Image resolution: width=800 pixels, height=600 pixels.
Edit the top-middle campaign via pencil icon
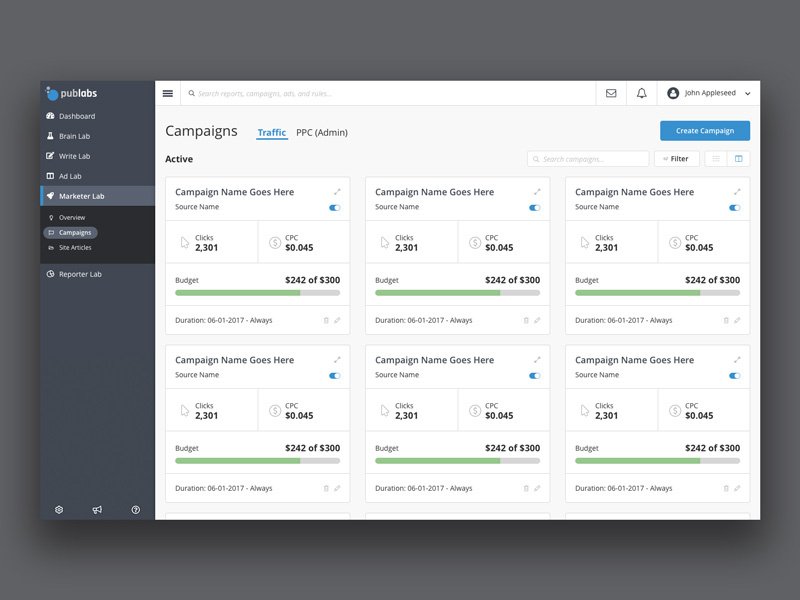click(537, 320)
